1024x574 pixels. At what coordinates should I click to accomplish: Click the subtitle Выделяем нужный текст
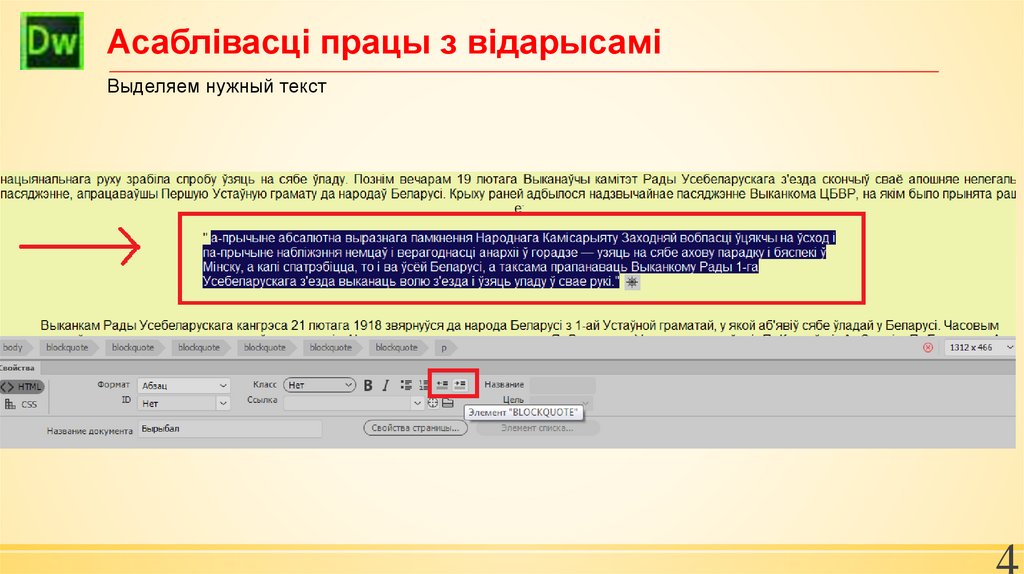coord(217,86)
